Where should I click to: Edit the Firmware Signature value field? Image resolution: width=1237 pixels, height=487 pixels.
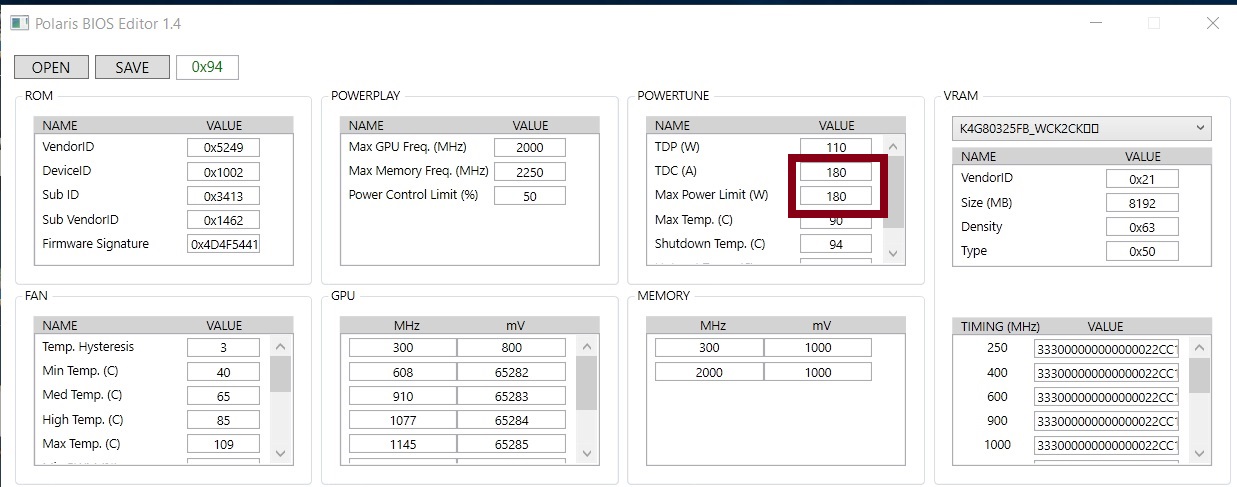point(223,244)
